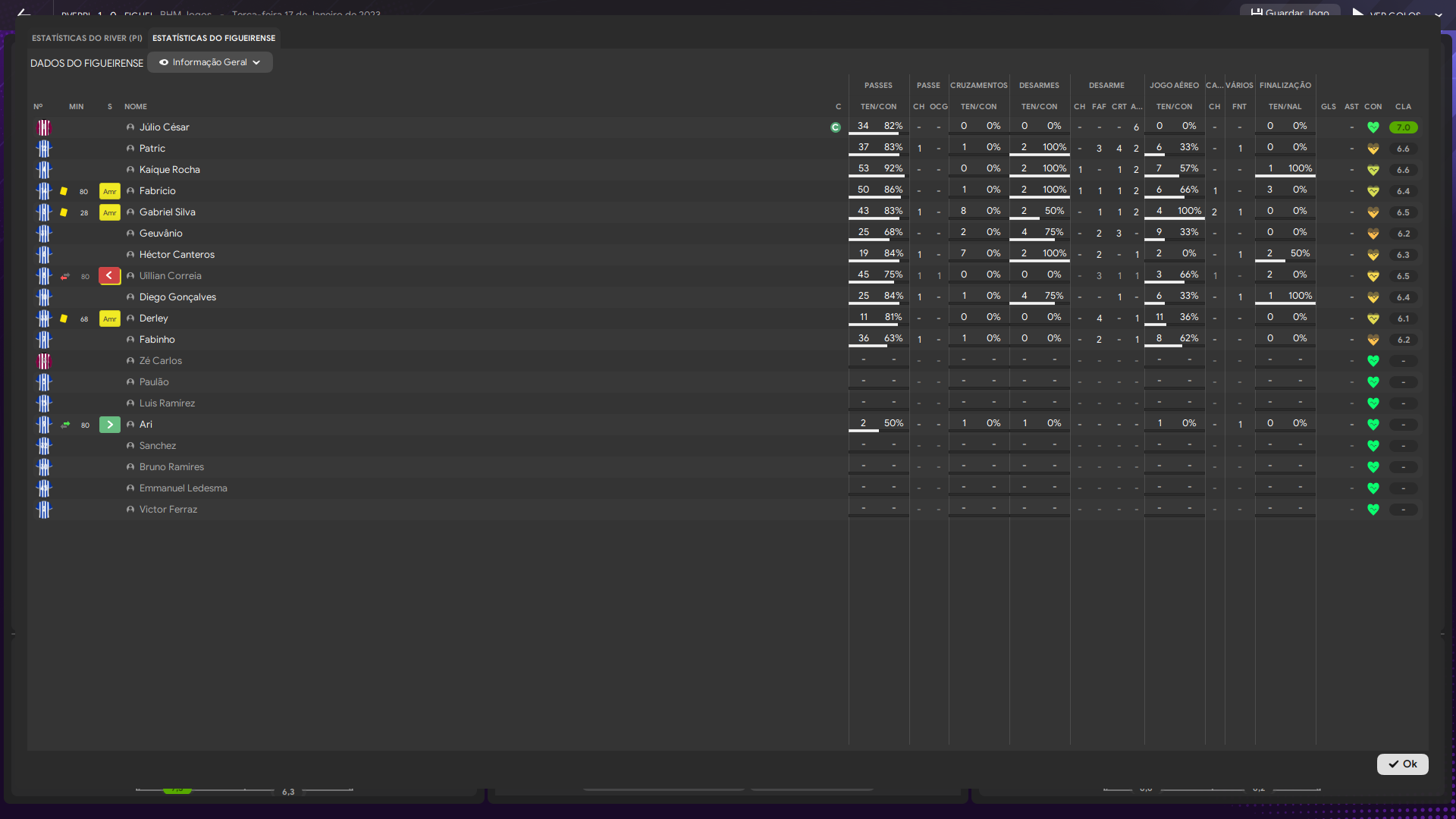Screen dimensions: 1456x819
Task: Open Júlio César's player info icon
Action: pos(130,127)
